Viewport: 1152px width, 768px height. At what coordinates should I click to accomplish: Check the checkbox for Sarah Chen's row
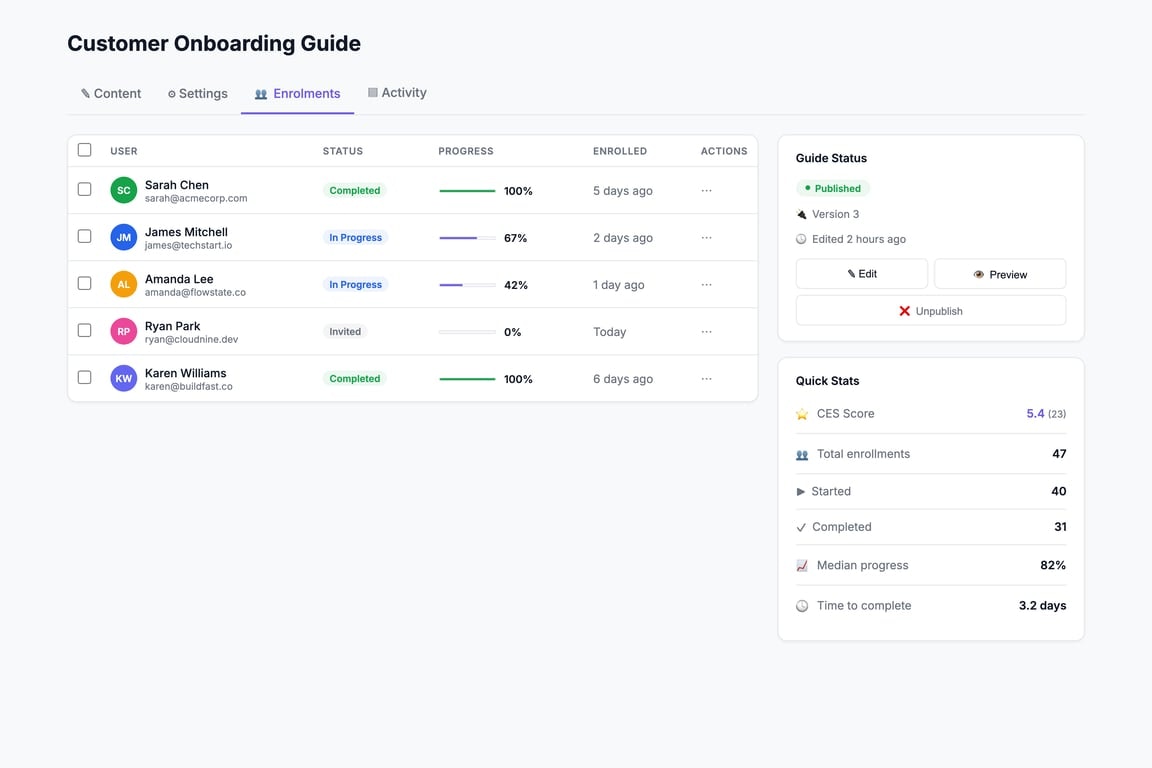tap(84, 188)
